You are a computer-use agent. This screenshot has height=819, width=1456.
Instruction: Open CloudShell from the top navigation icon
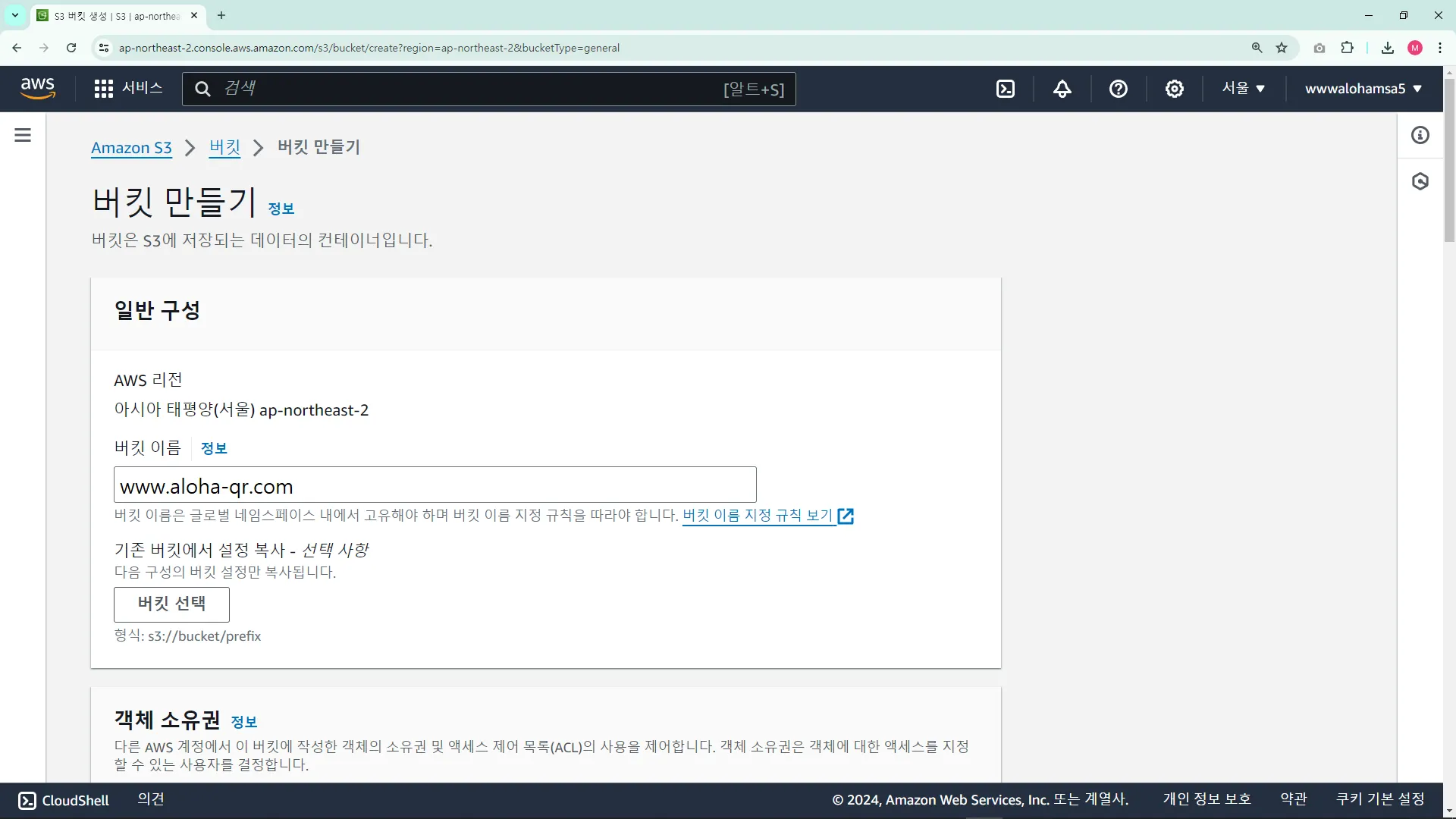[x=1006, y=89]
